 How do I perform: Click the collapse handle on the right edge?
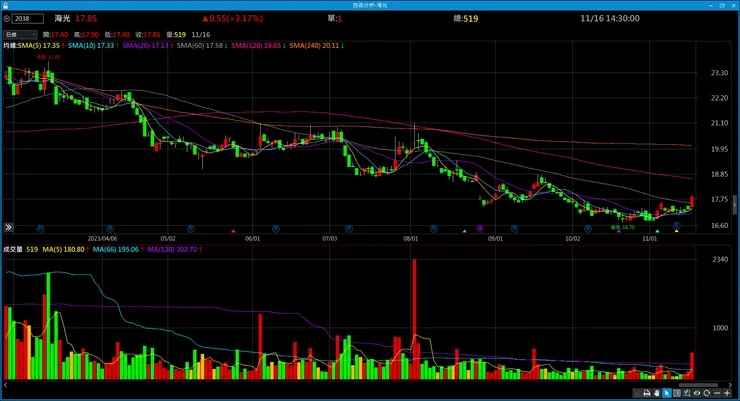pyautogui.click(x=734, y=204)
